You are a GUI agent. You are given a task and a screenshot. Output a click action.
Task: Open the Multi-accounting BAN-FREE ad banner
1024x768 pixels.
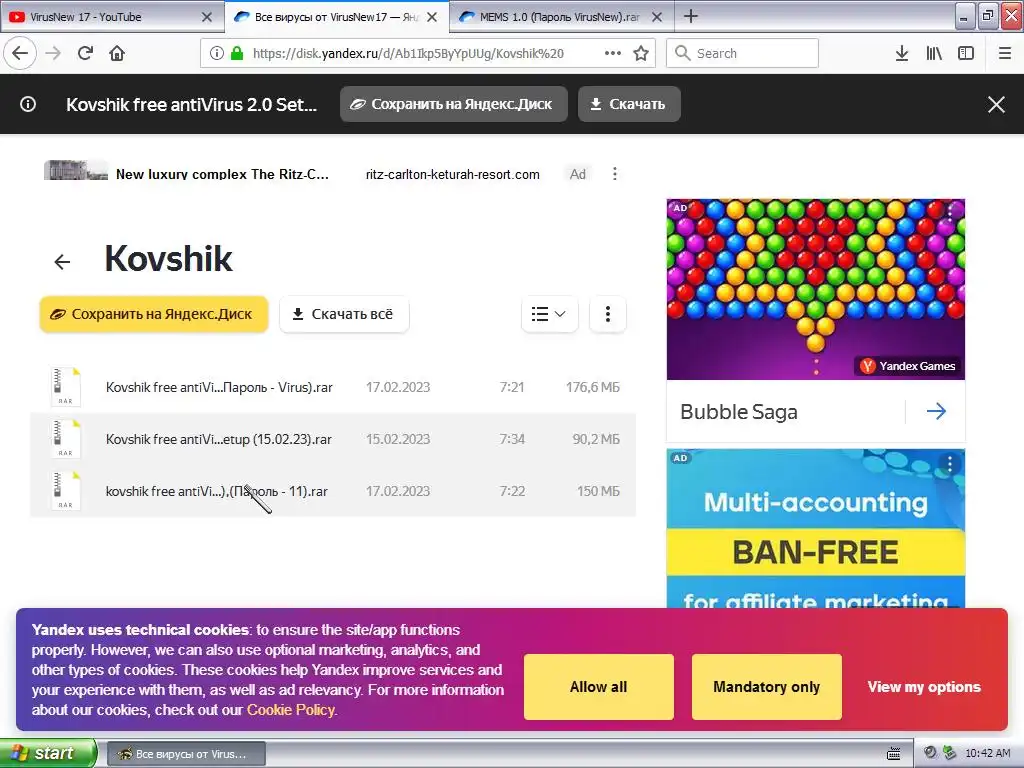point(816,529)
